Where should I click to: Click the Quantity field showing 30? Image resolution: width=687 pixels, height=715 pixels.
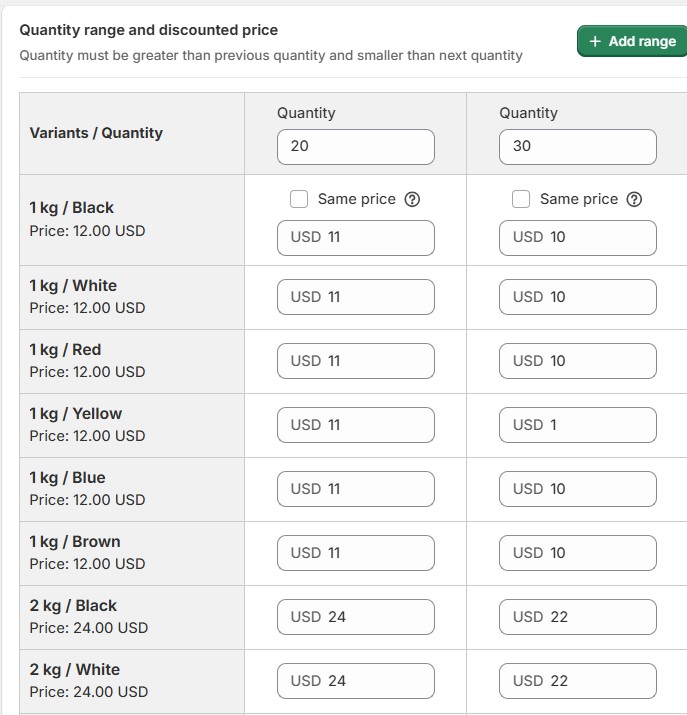577,146
